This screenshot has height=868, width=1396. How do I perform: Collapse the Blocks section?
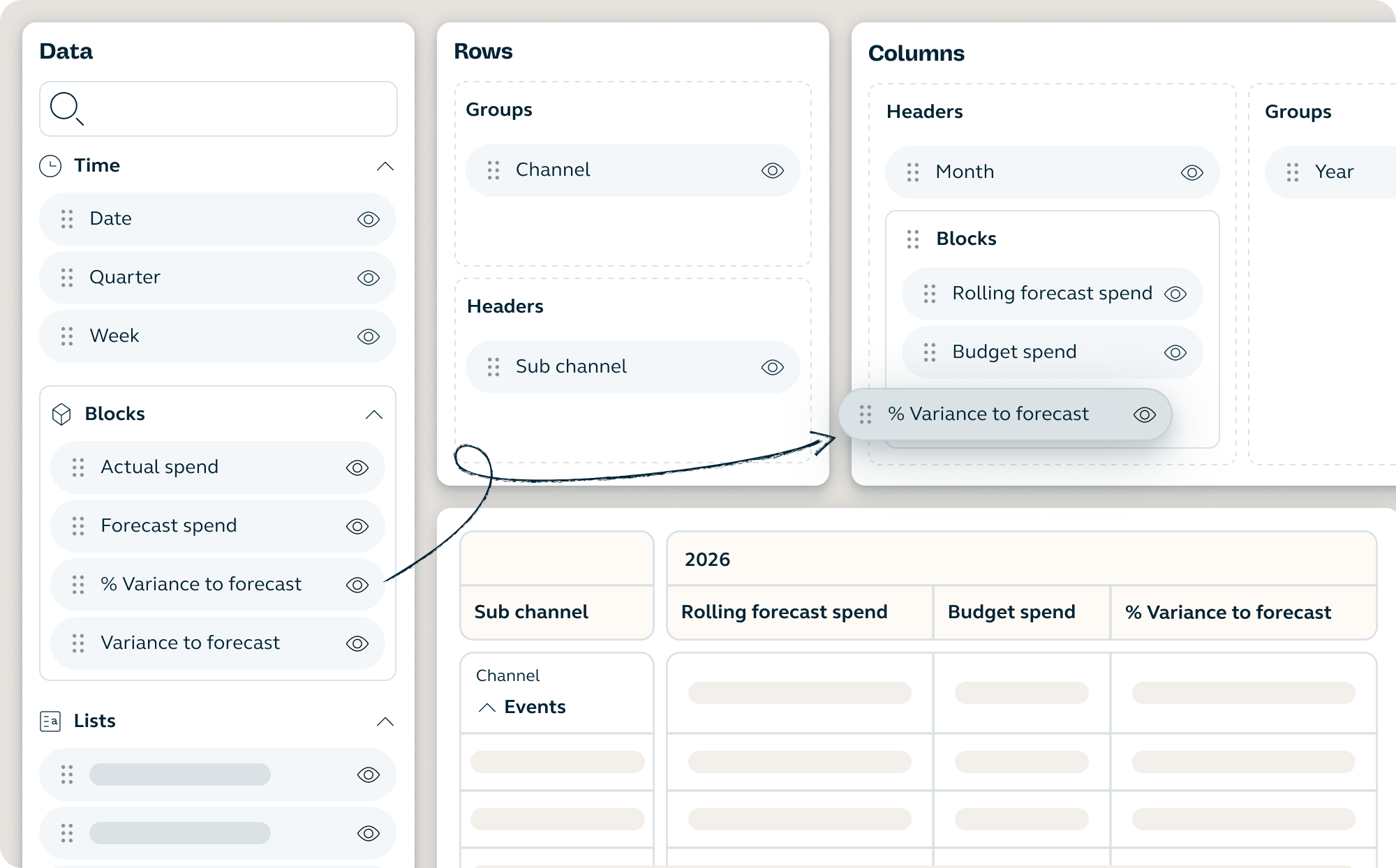tap(375, 414)
